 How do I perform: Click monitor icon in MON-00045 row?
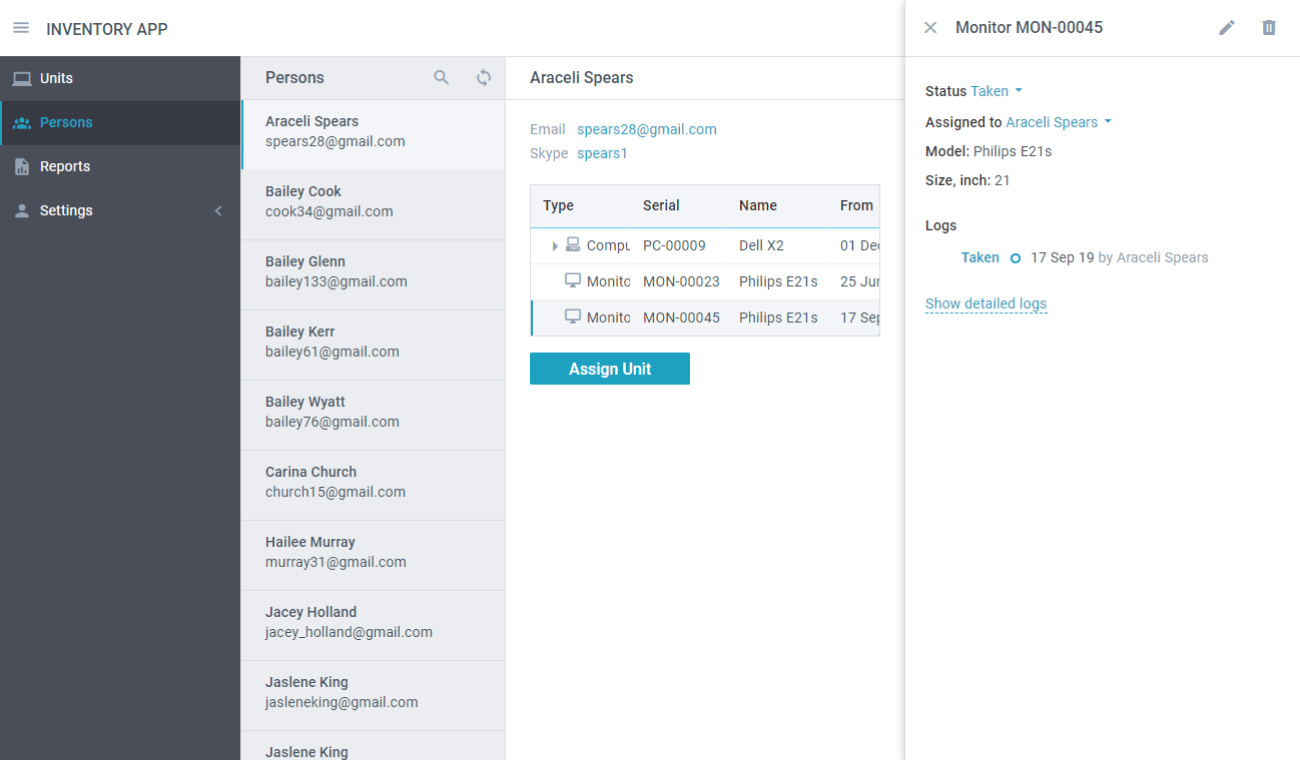coord(573,317)
